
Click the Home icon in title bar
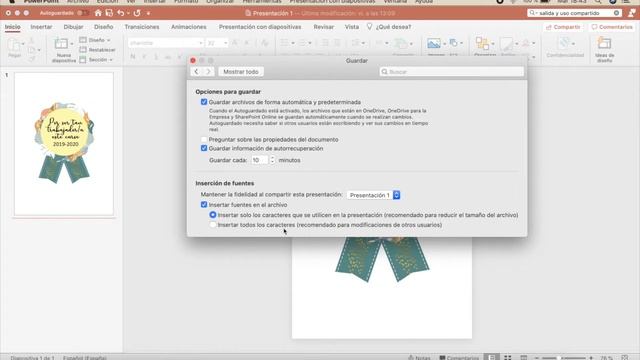(98, 13)
